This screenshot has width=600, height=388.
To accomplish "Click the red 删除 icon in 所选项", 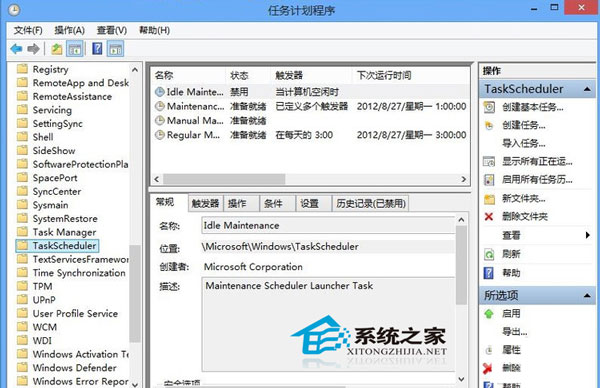I will click(488, 368).
